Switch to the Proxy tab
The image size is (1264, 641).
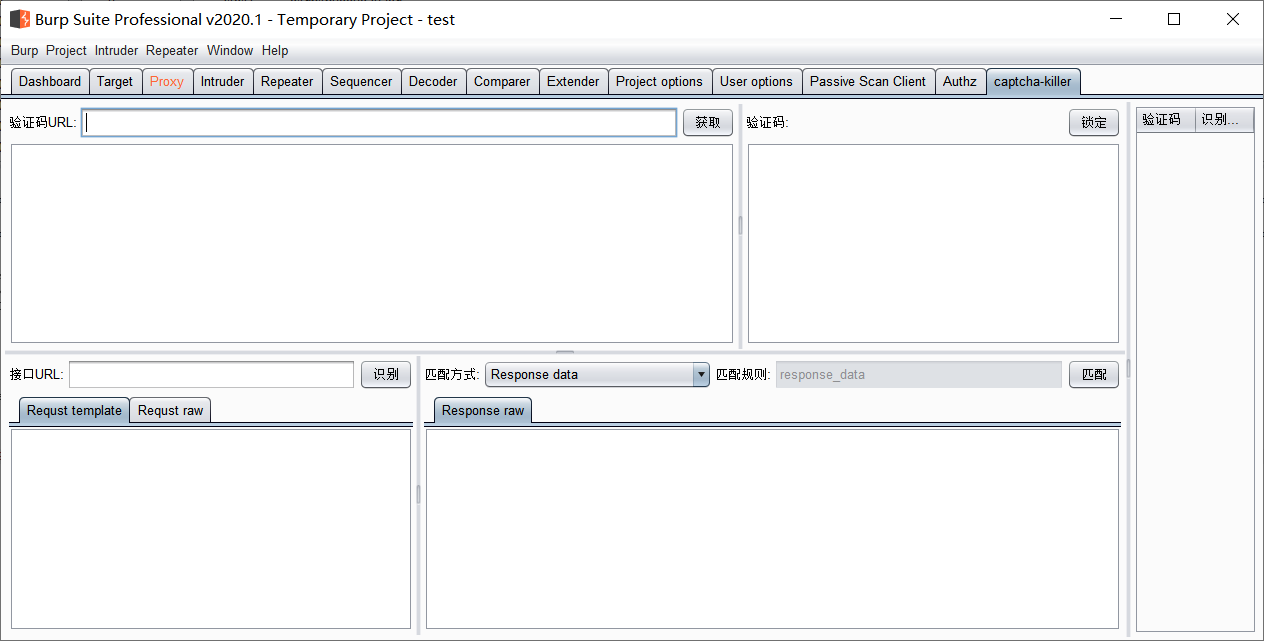(167, 82)
